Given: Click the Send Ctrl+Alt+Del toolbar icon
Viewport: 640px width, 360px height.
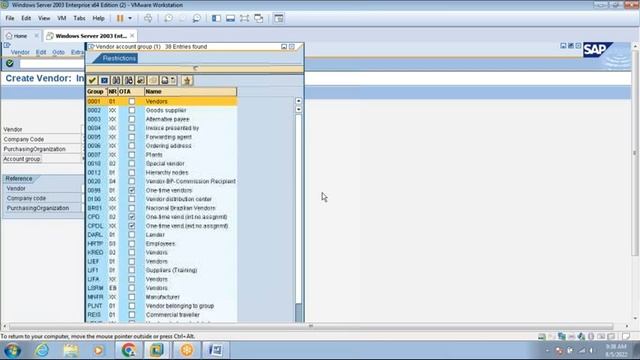Looking at the screenshot, I should 148,18.
